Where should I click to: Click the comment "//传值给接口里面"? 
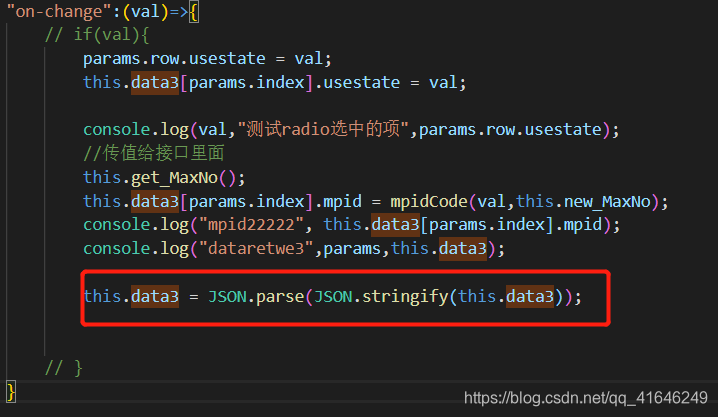pos(153,153)
